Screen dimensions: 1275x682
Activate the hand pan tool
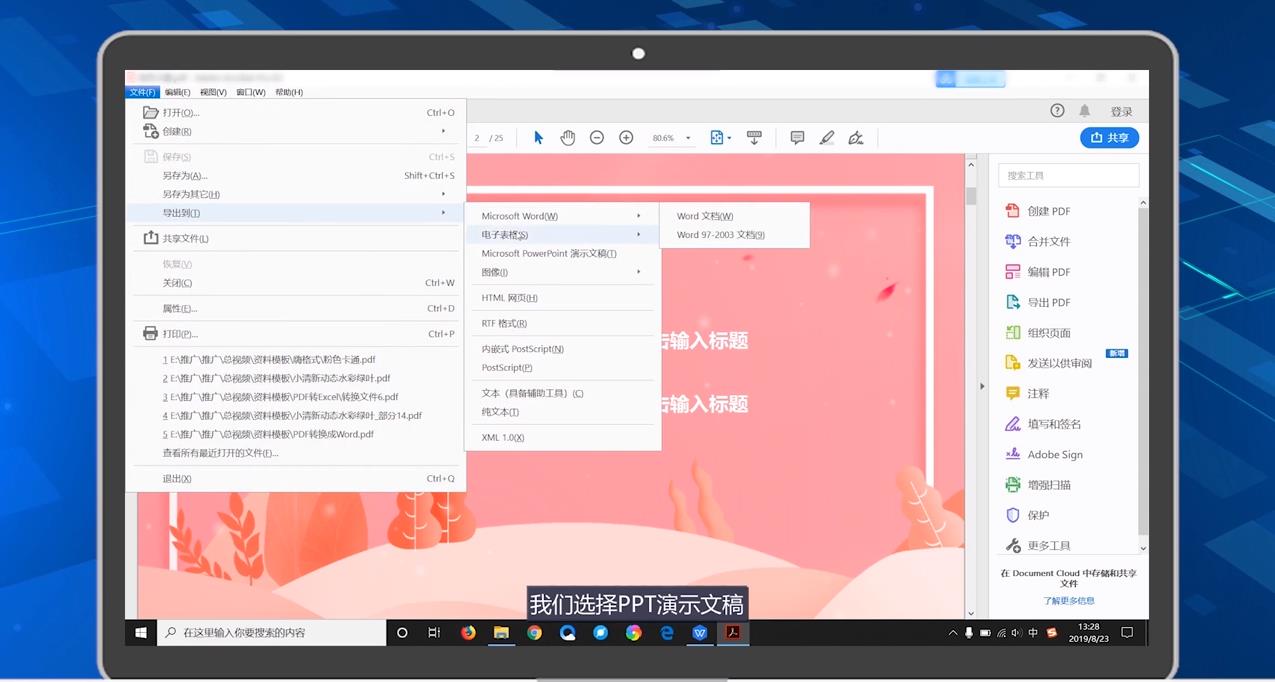click(568, 138)
